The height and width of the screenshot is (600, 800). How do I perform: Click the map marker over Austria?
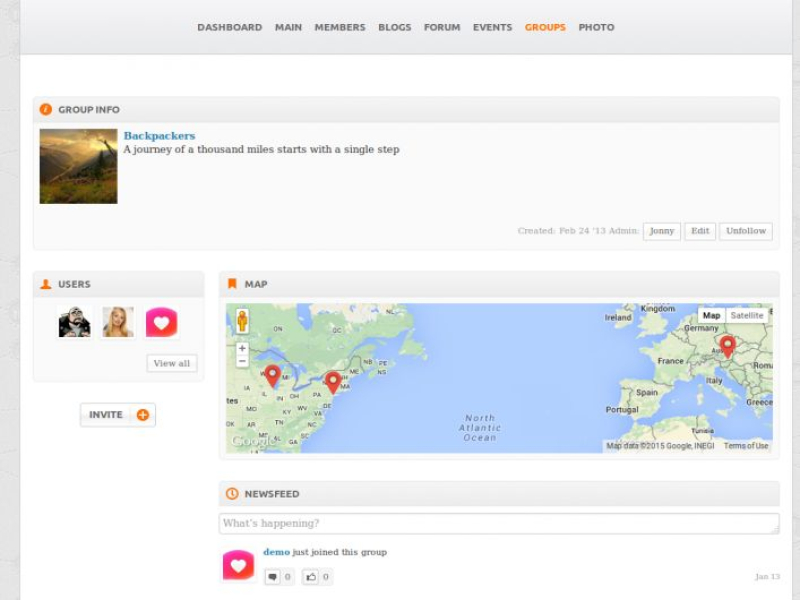pos(727,346)
